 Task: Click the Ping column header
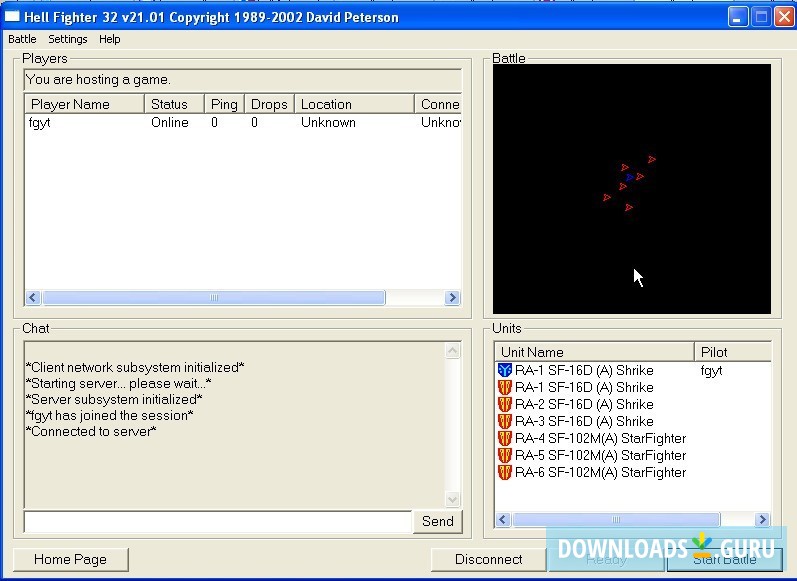click(x=224, y=104)
